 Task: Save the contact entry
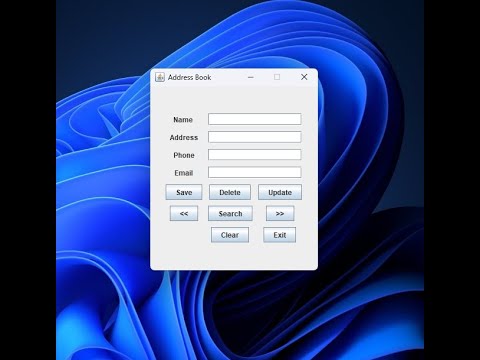[x=184, y=192]
